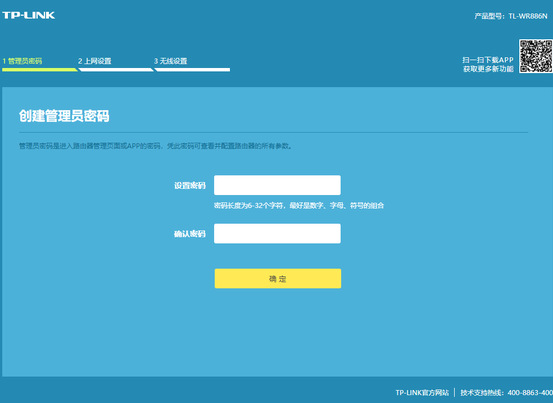Click the white progress bar under 上网设置
The width and height of the screenshot is (553, 403).
tap(116, 70)
